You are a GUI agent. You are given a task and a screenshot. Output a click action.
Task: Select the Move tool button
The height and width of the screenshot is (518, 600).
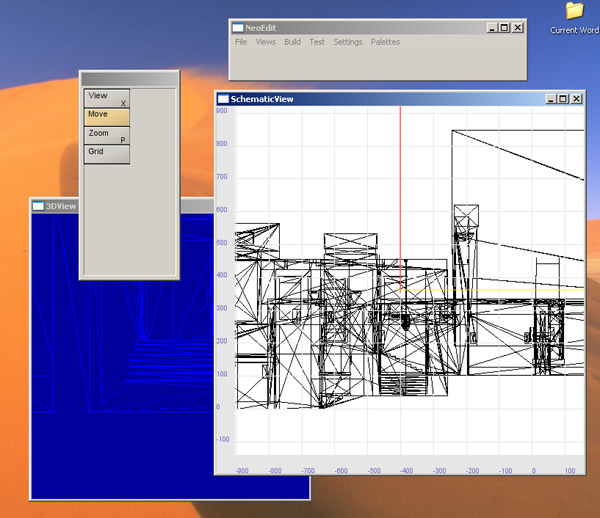tap(107, 117)
